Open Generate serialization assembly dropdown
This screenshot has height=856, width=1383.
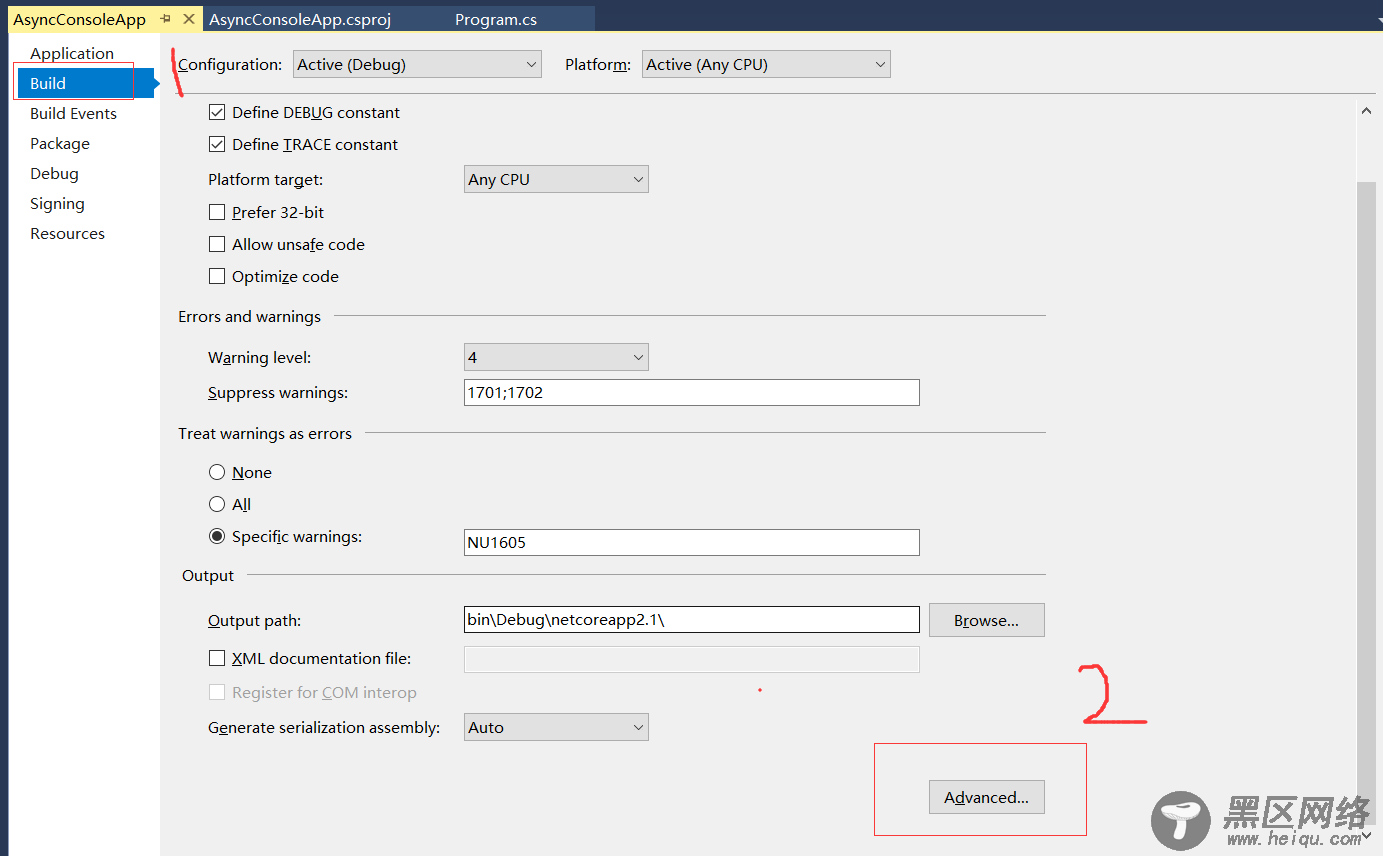tap(556, 727)
